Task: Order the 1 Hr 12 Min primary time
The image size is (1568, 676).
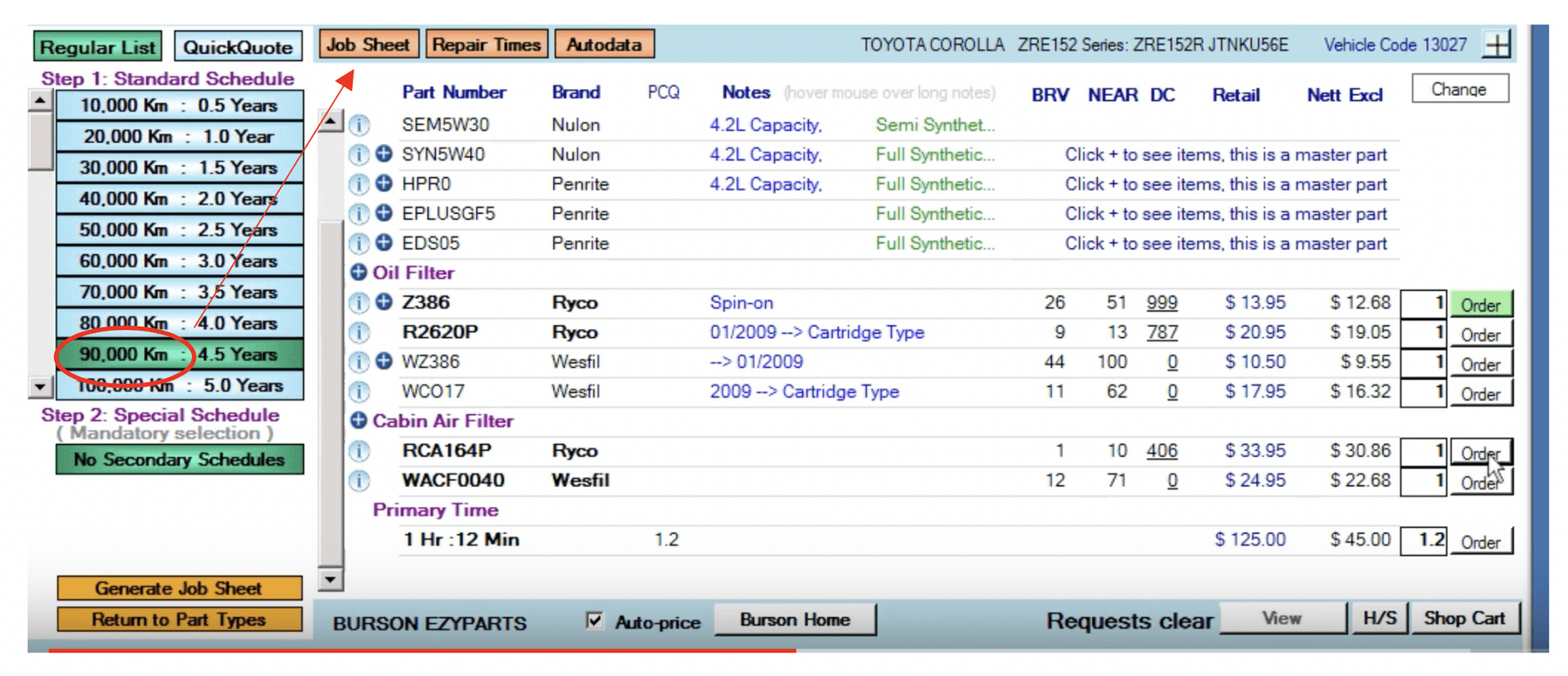Action: pyautogui.click(x=1481, y=541)
